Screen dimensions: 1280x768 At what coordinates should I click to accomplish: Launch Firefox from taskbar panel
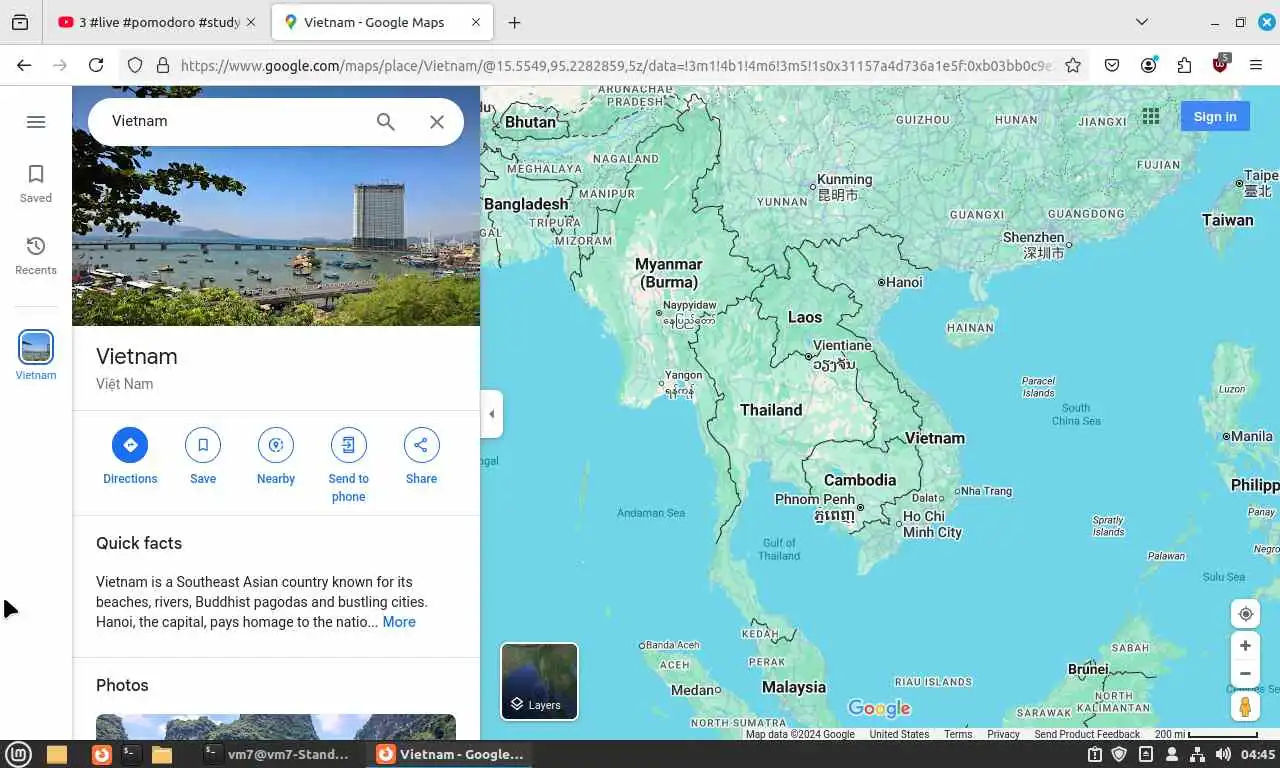pyautogui.click(x=101, y=754)
